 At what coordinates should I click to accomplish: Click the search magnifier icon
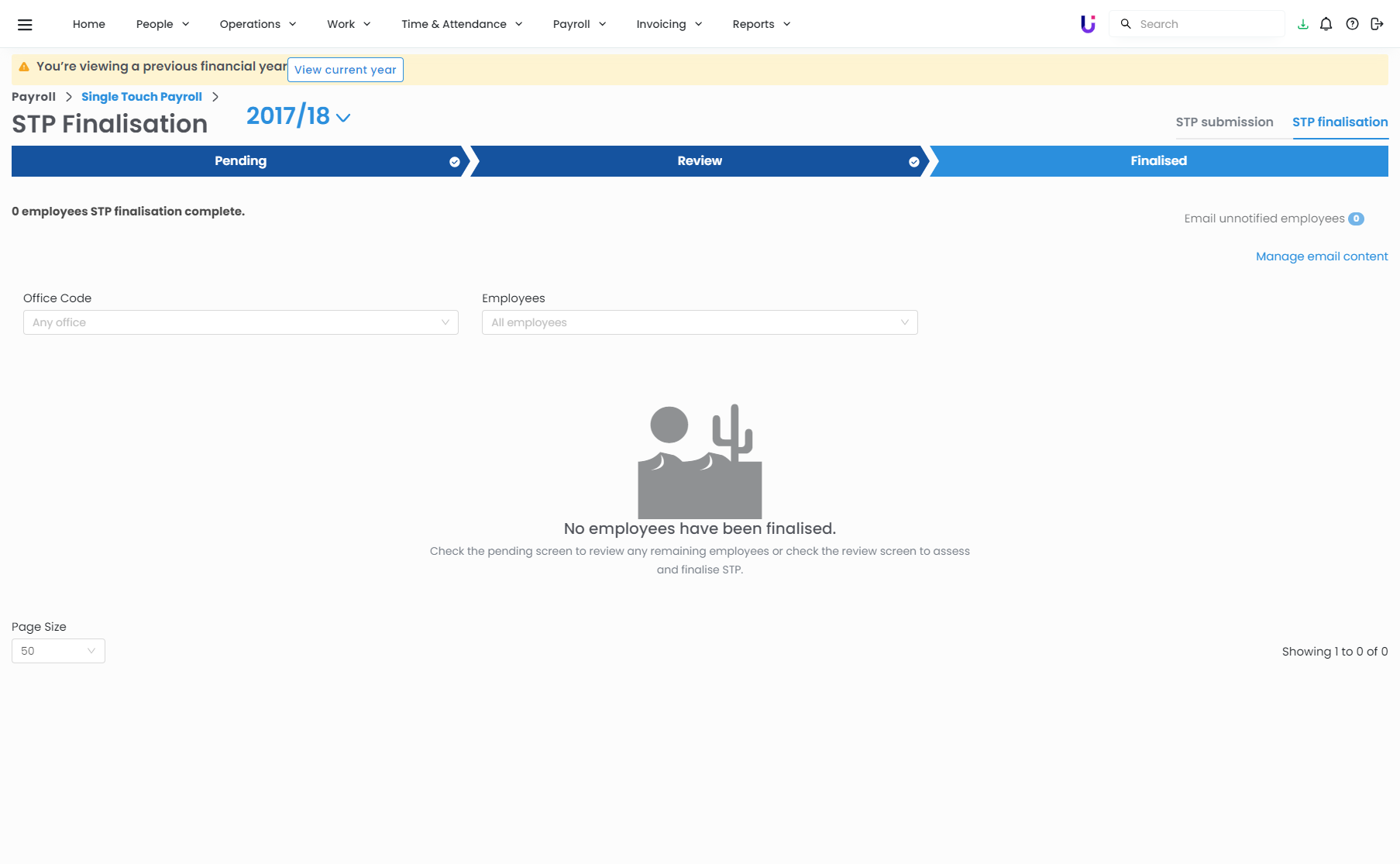tap(1126, 24)
